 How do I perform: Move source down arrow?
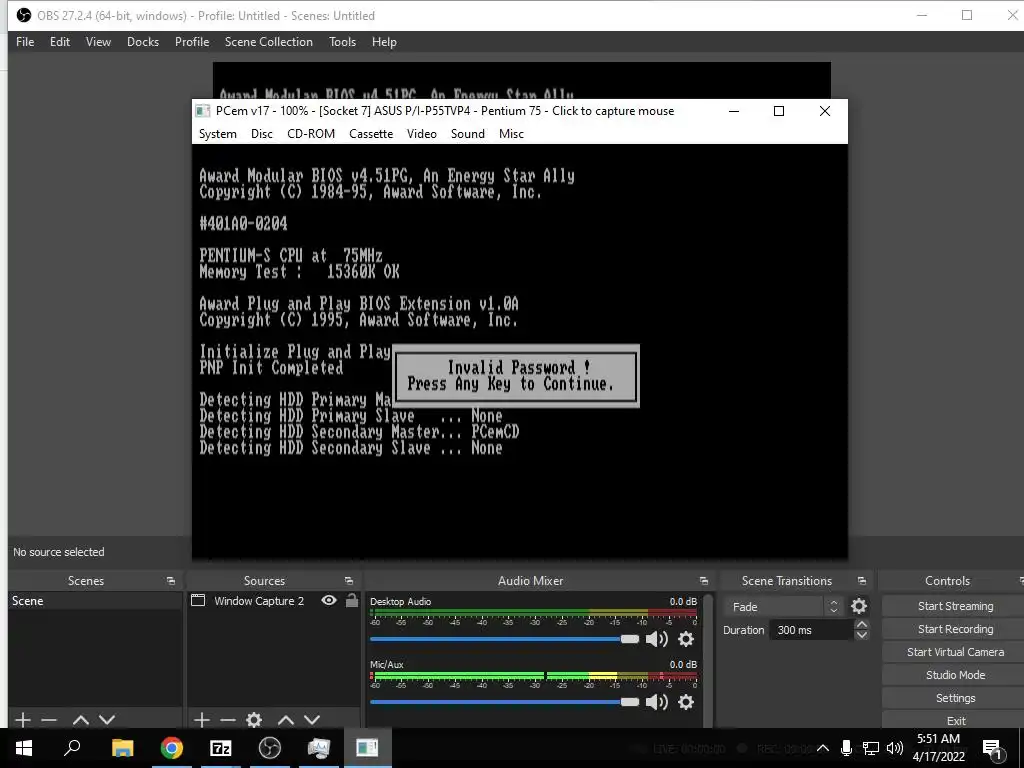click(x=312, y=720)
